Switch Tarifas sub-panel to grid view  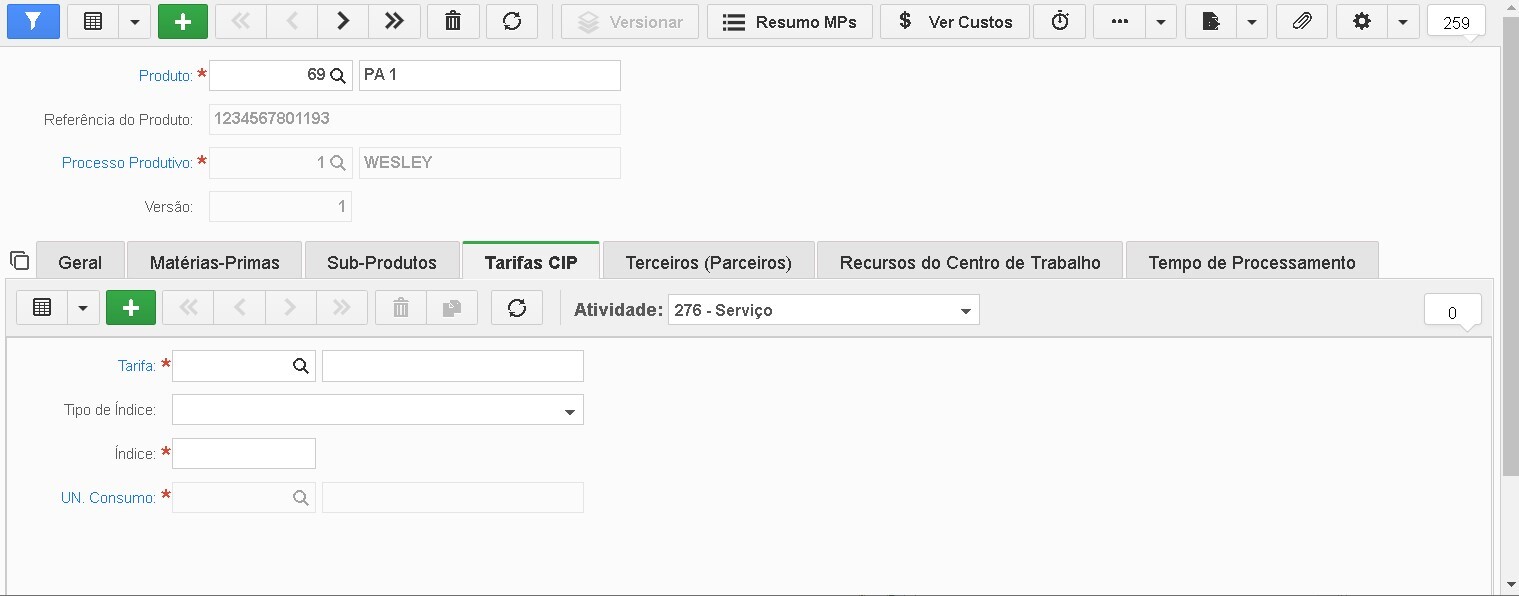tap(42, 308)
